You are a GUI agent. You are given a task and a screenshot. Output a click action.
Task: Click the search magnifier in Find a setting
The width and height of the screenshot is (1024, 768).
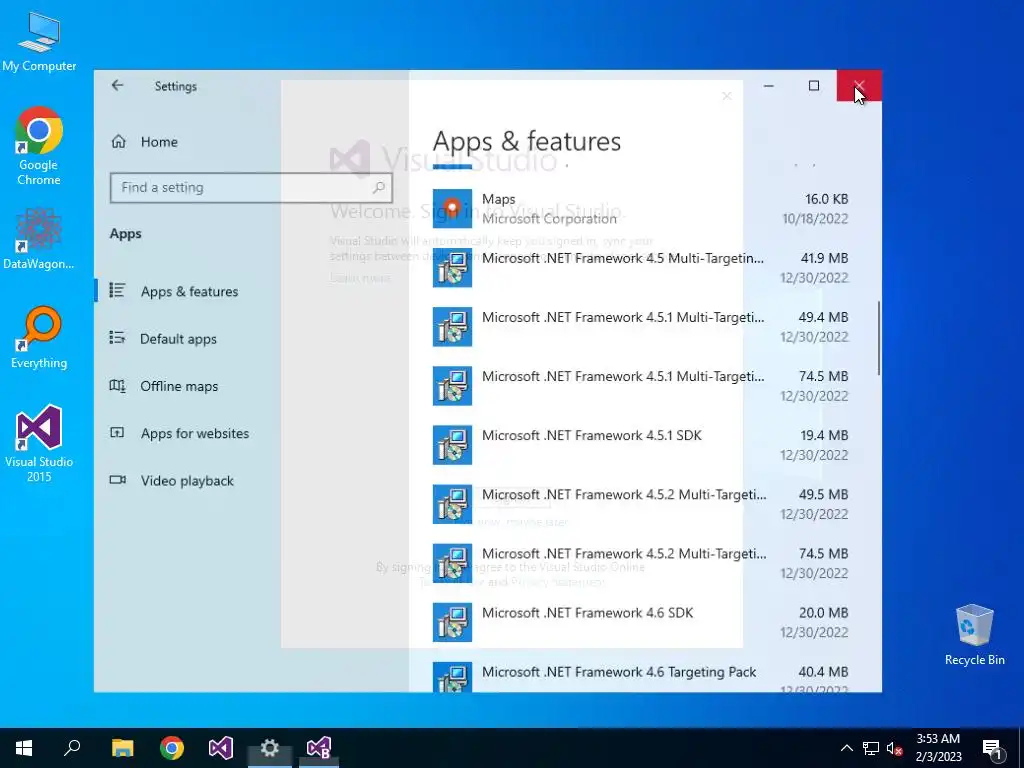pos(378,188)
